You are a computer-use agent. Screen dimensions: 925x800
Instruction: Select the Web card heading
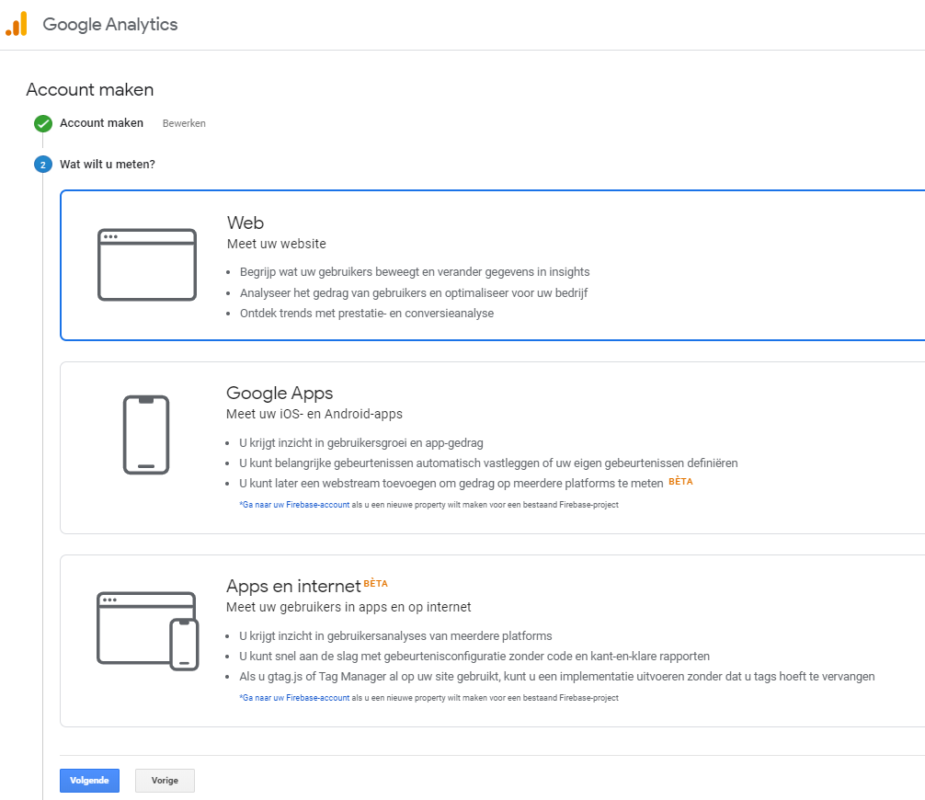pos(245,223)
